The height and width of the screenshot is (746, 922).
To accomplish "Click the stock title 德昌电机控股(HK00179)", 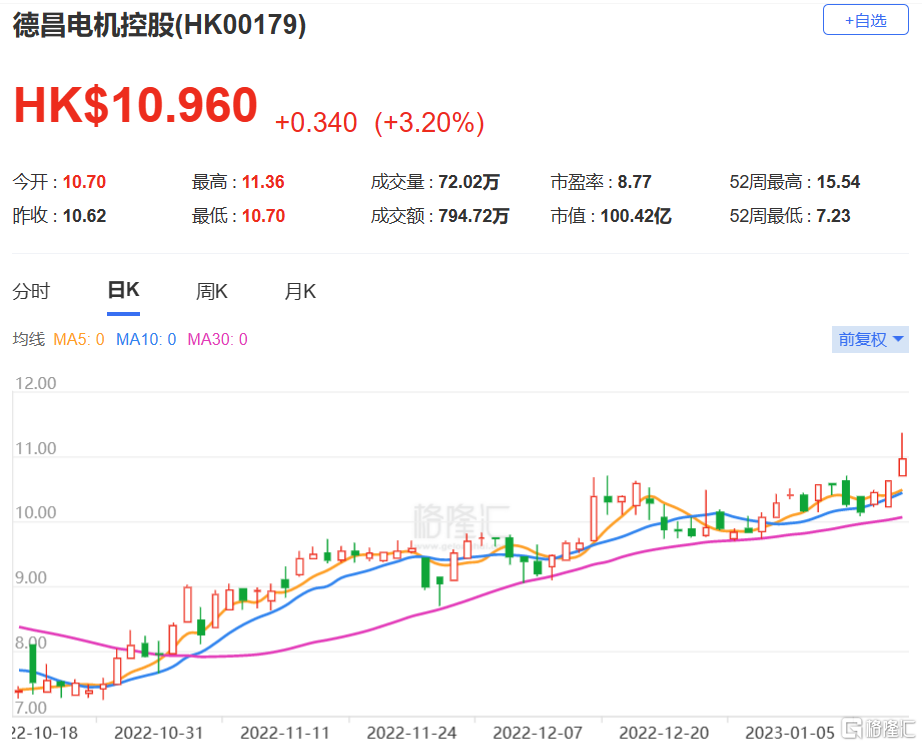I will [x=159, y=25].
